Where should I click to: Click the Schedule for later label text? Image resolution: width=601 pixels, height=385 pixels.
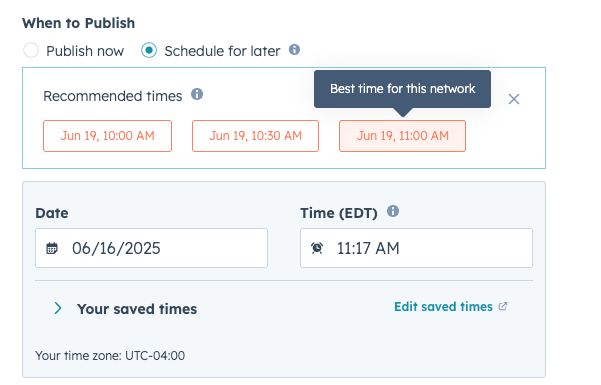pos(222,51)
